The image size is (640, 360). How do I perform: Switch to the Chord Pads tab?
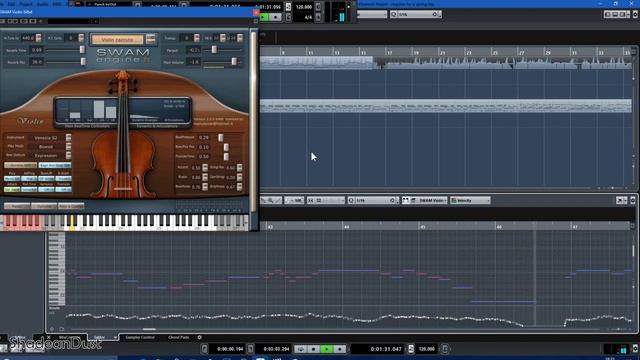[x=178, y=337]
